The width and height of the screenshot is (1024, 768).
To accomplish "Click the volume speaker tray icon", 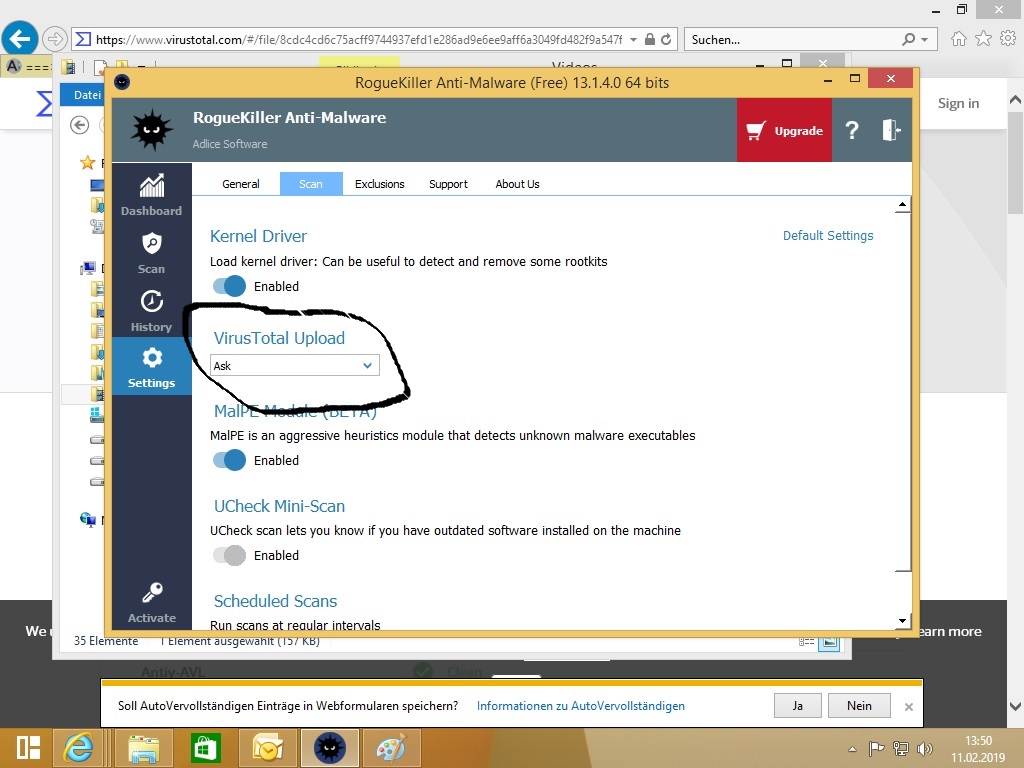I will point(925,748).
